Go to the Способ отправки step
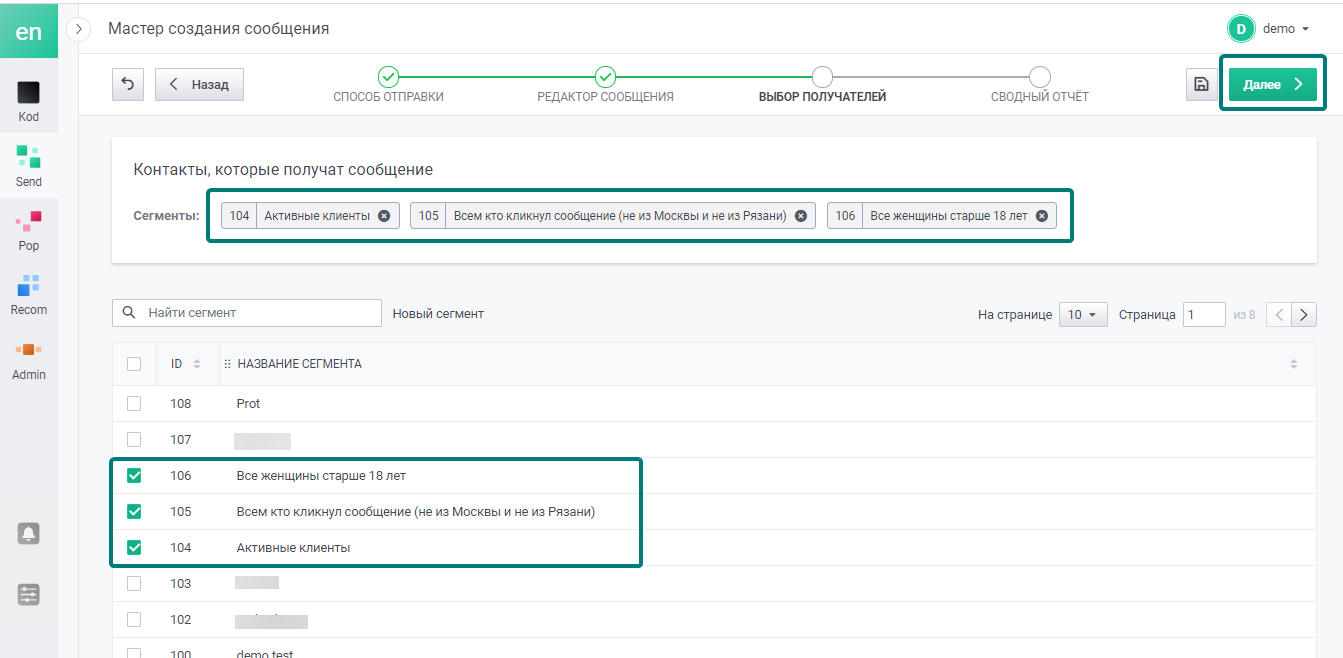This screenshot has width=1343, height=658. (x=388, y=86)
